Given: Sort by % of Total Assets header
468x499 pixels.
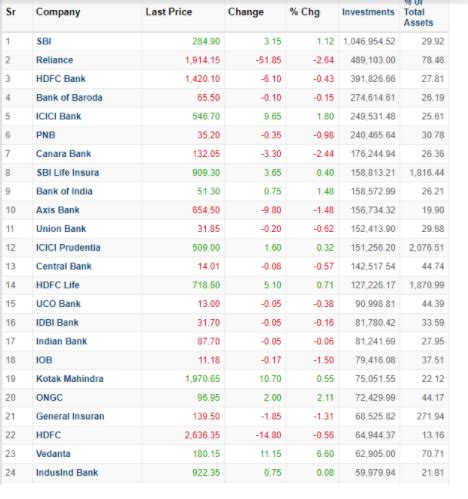Looking at the screenshot, I should (x=418, y=13).
